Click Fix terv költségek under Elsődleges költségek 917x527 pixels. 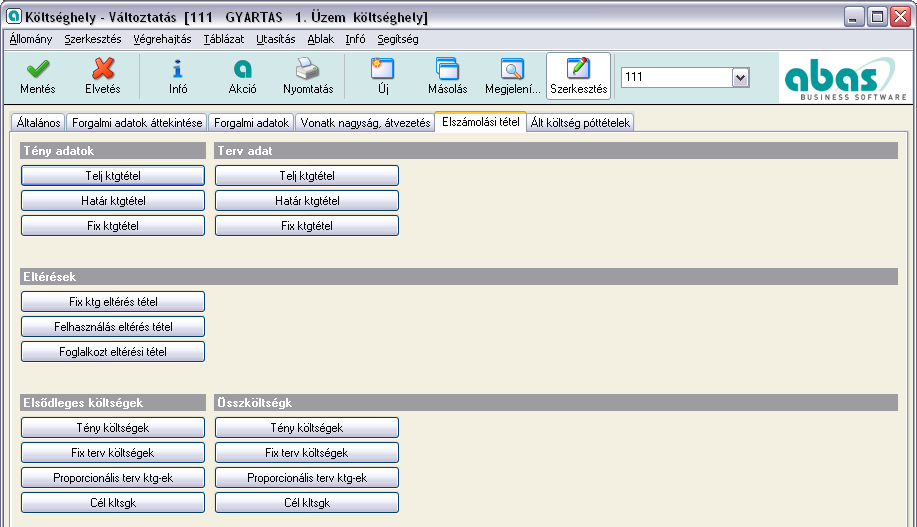(113, 453)
